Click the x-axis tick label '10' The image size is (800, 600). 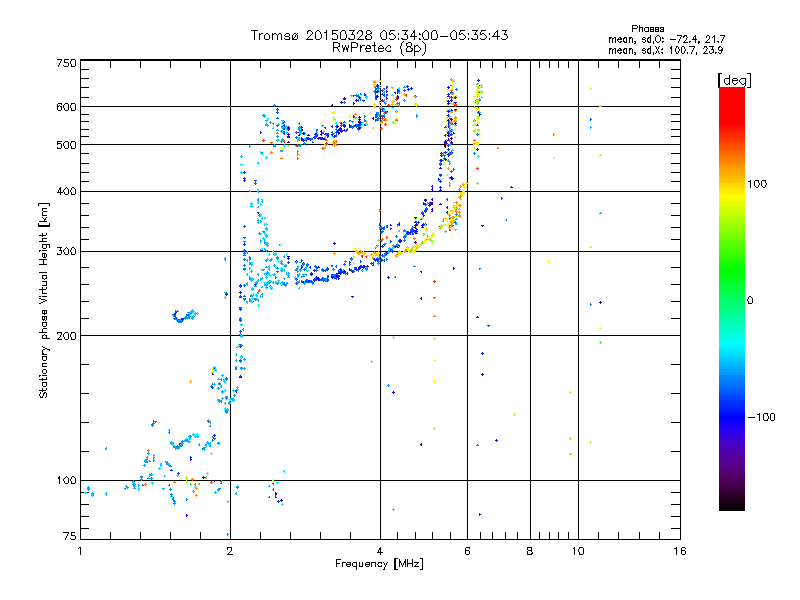(x=578, y=551)
